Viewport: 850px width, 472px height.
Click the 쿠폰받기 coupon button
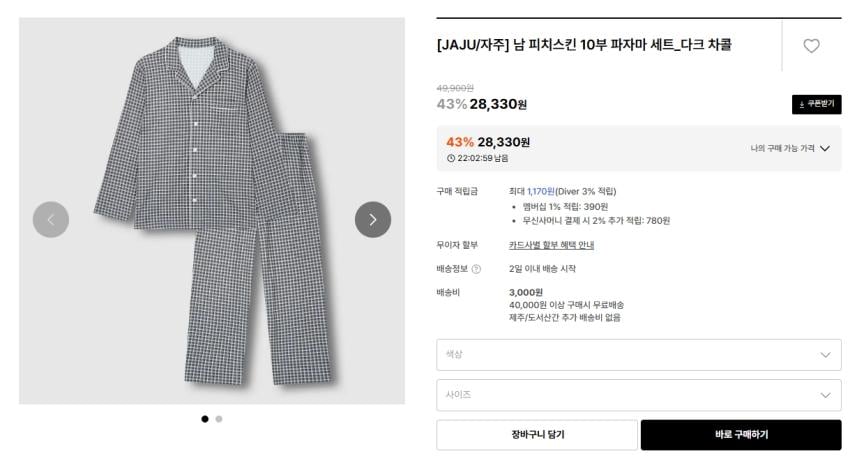(x=816, y=105)
